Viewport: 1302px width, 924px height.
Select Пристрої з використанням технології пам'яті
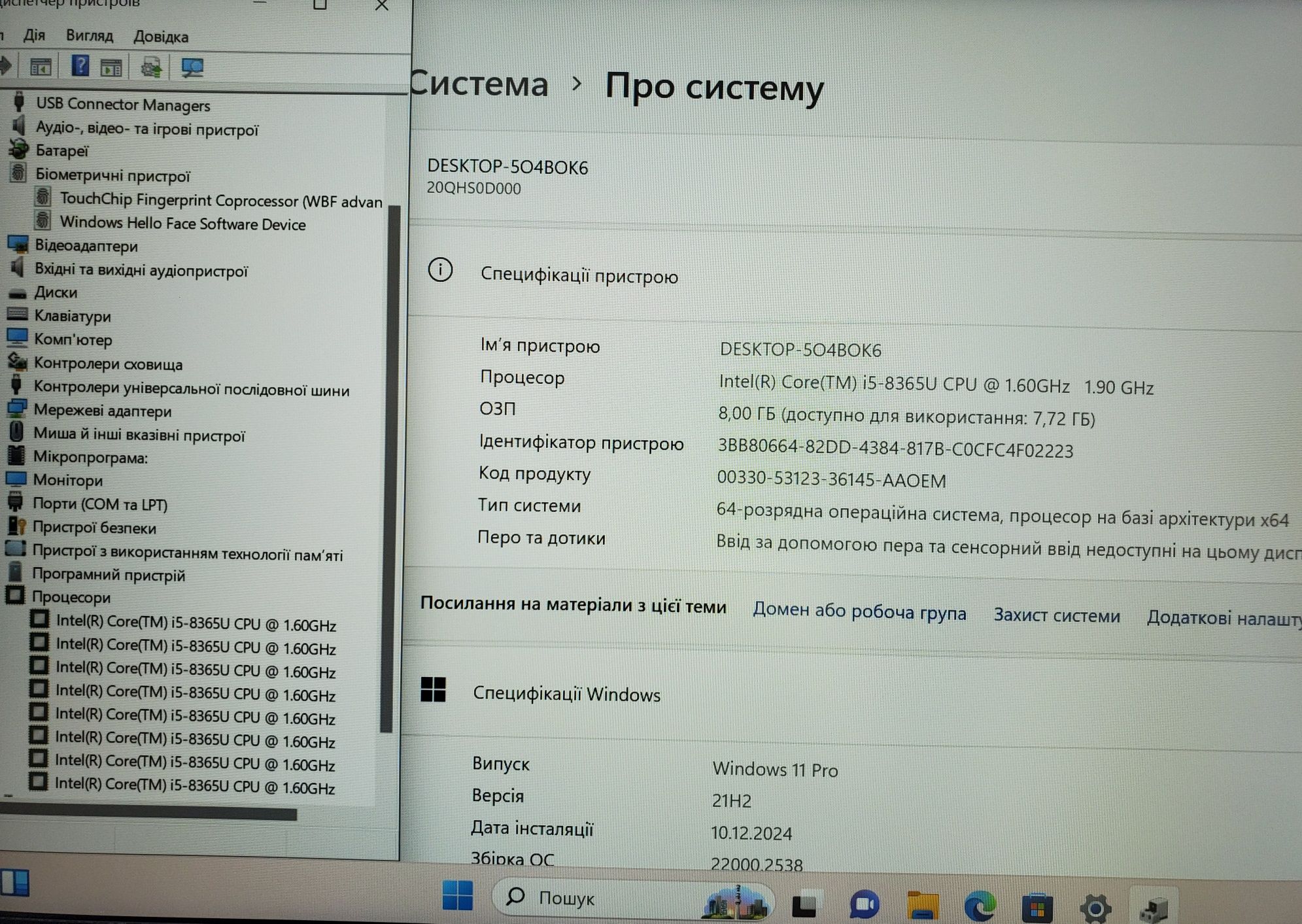[x=187, y=553]
